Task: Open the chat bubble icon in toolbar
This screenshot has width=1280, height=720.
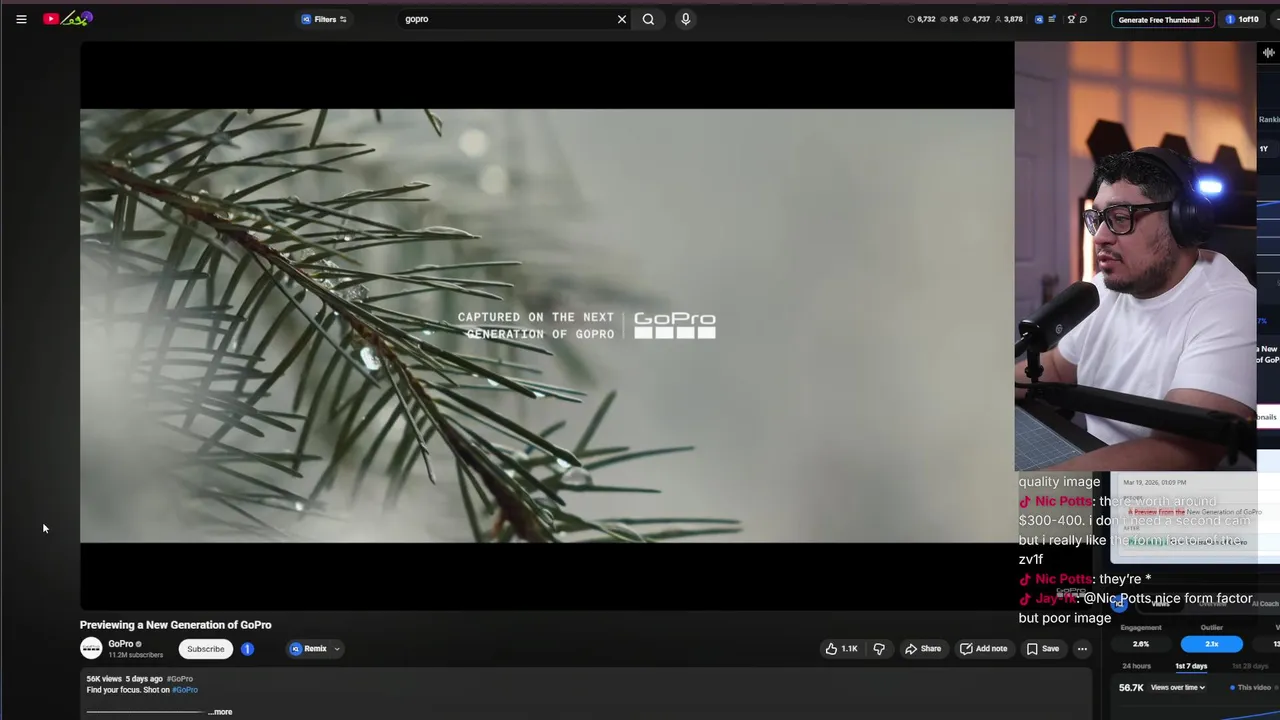Action: pyautogui.click(x=1083, y=19)
